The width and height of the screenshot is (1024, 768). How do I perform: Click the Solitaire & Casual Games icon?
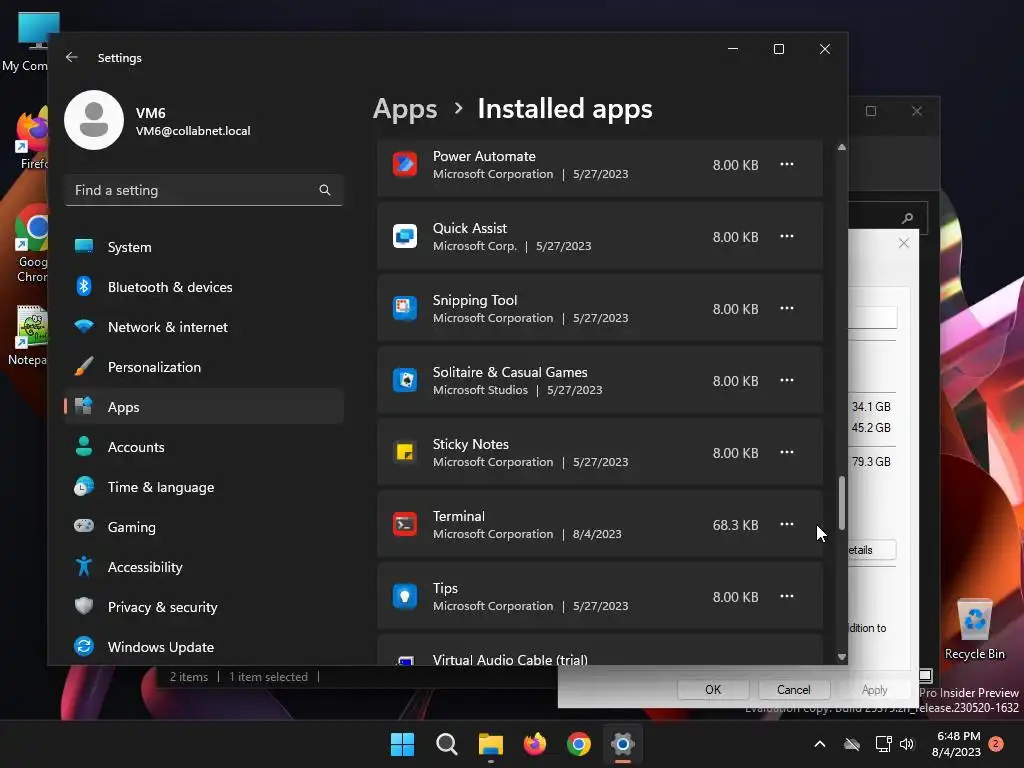click(405, 380)
